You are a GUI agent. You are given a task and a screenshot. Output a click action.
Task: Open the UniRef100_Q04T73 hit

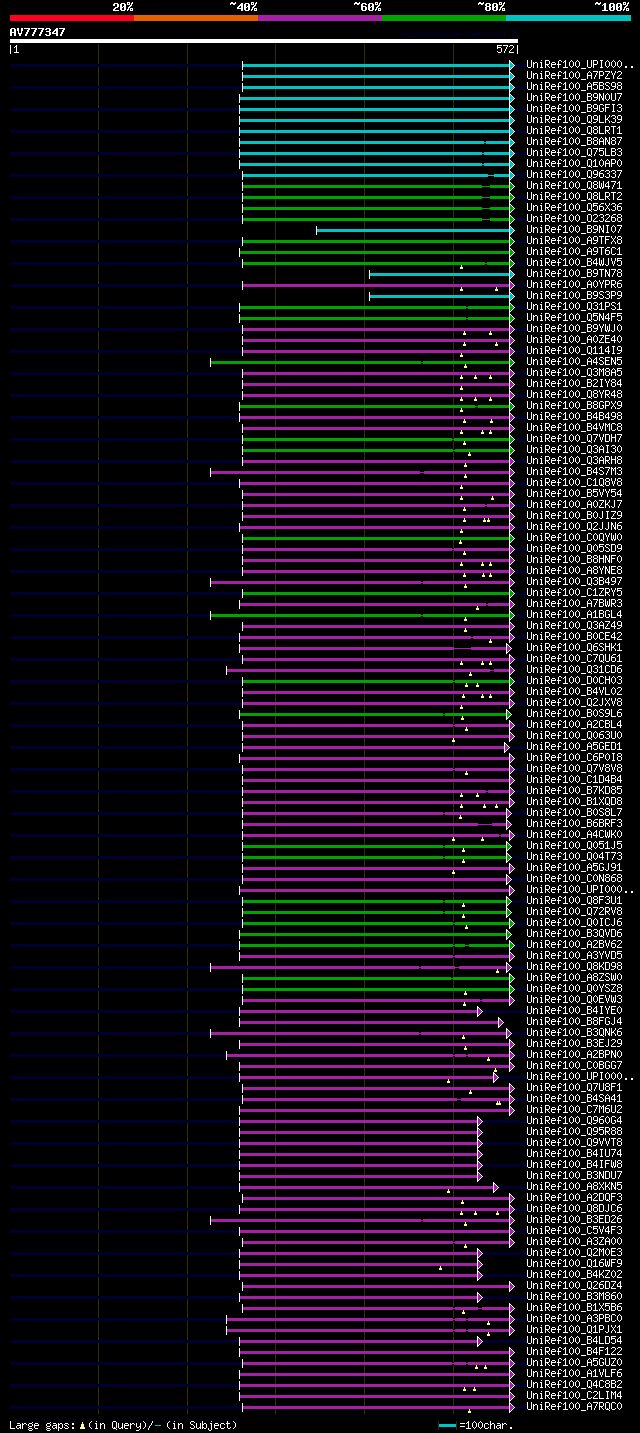pyautogui.click(x=574, y=857)
